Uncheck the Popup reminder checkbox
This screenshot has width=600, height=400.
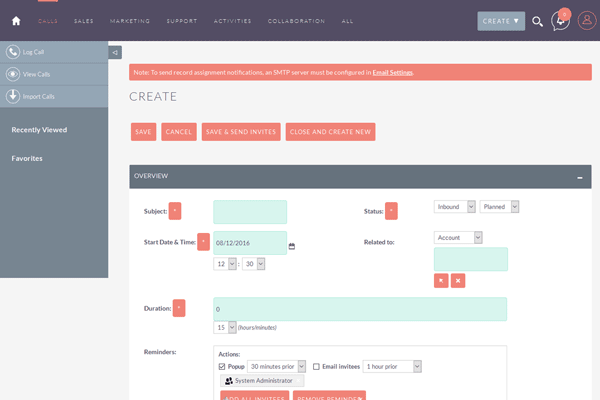tap(222, 366)
